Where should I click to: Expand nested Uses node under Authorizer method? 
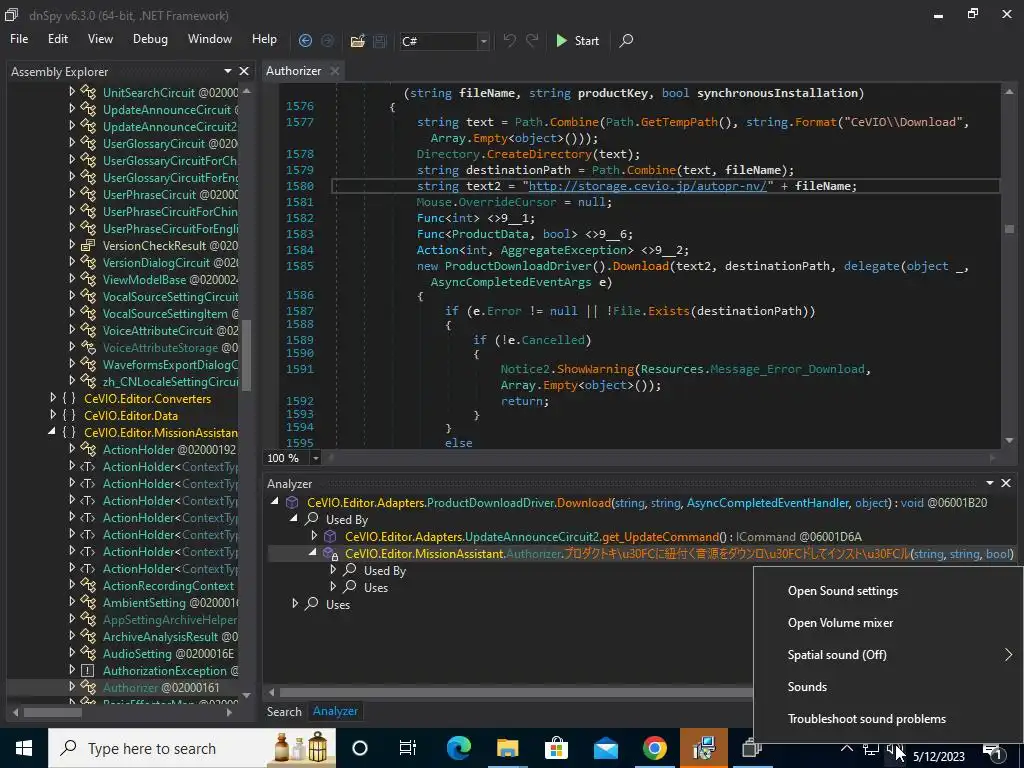[333, 586]
